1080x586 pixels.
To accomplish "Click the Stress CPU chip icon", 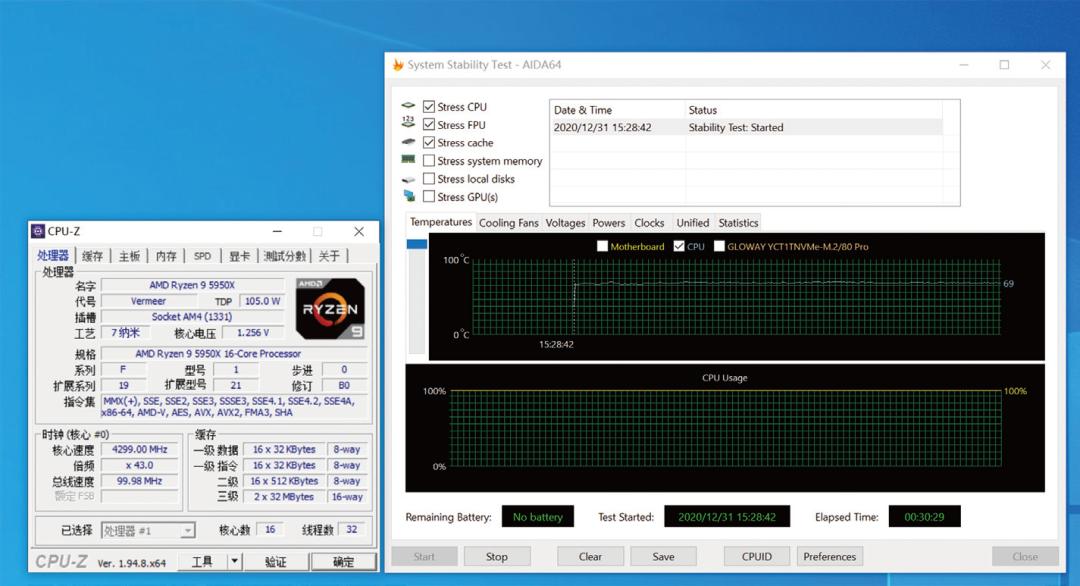I will click(408, 106).
